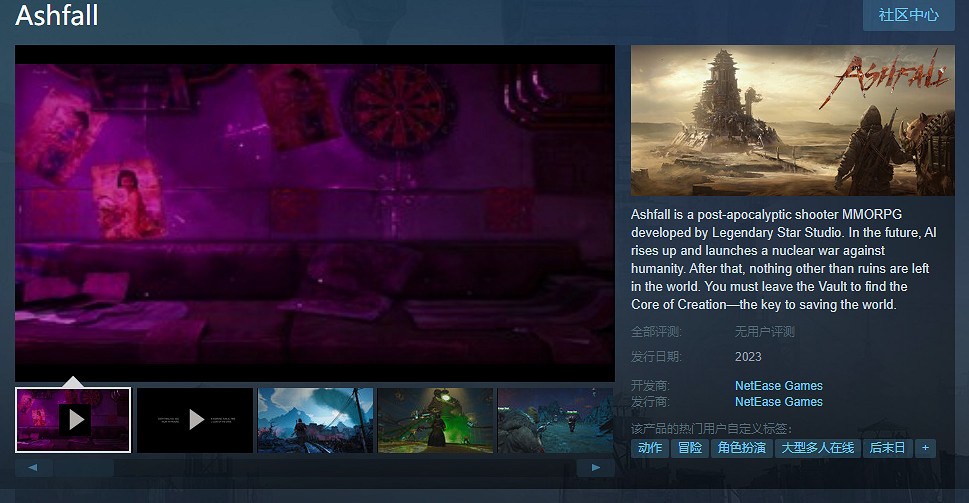Screen dimensions: 969x503
Task: View the blue mountain landscape screenshot
Action: (315, 420)
